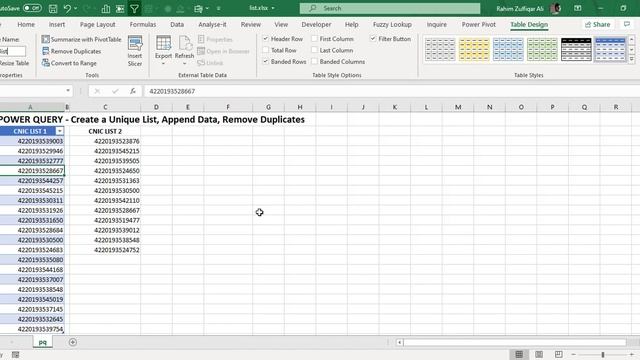Open the comments icon beside Share
640x360 pixels.
(627, 24)
